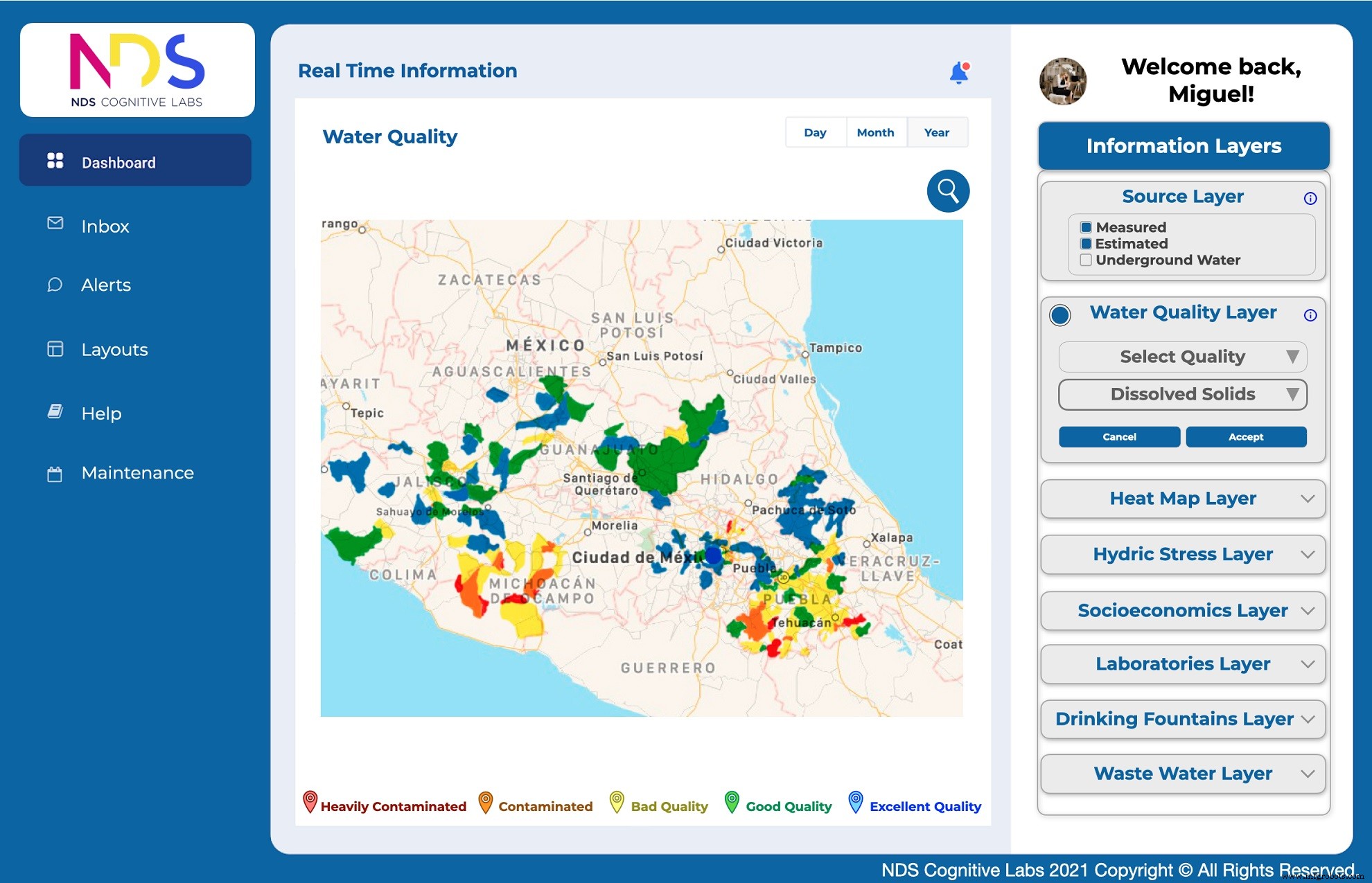Click Miguel's profile picture
1372x883 pixels.
point(1062,81)
